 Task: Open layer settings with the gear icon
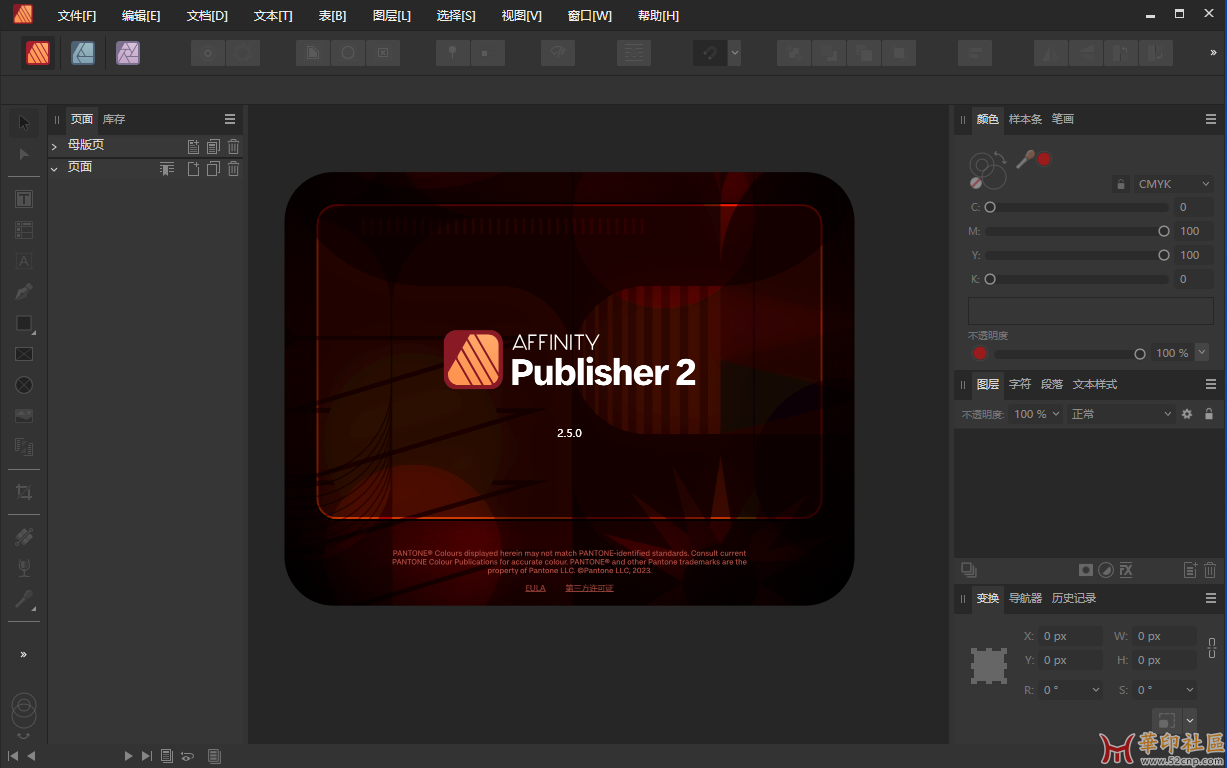pyautogui.click(x=1187, y=414)
